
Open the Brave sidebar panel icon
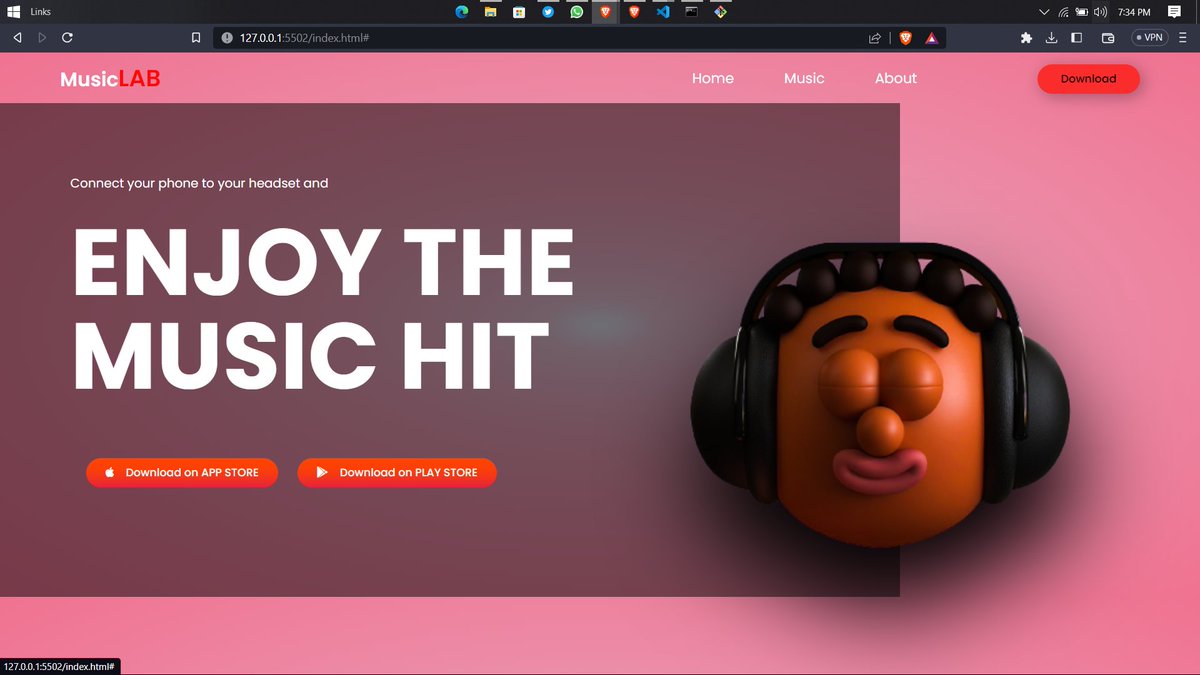pos(1076,37)
